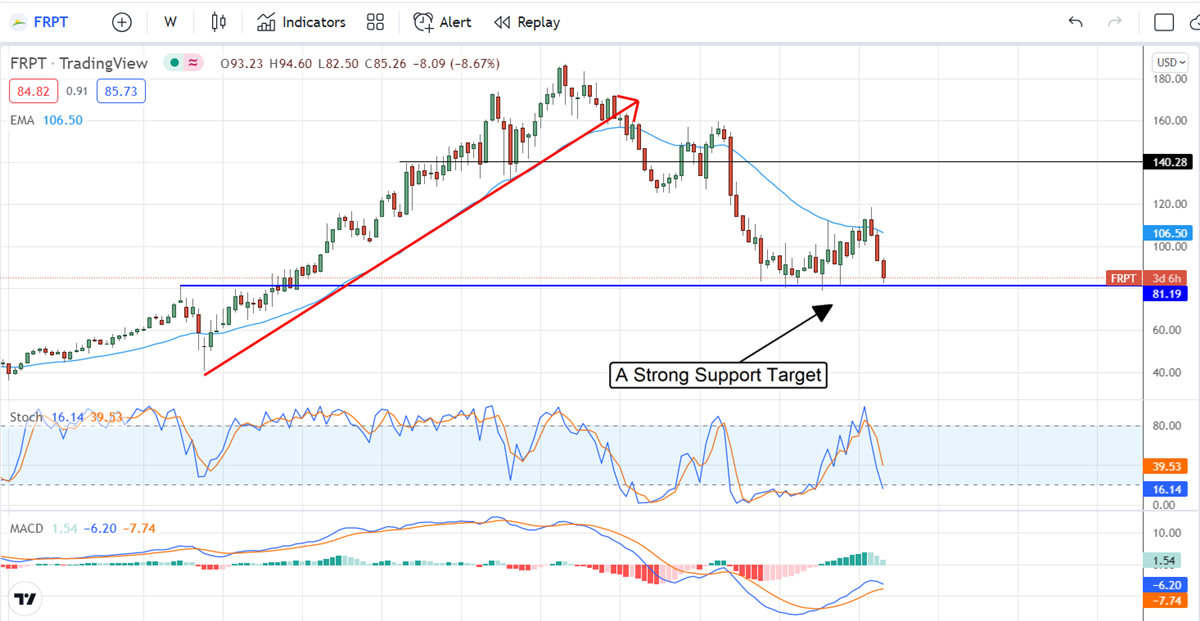Open the Indicators menu
The width and height of the screenshot is (1200, 621).
(x=301, y=22)
